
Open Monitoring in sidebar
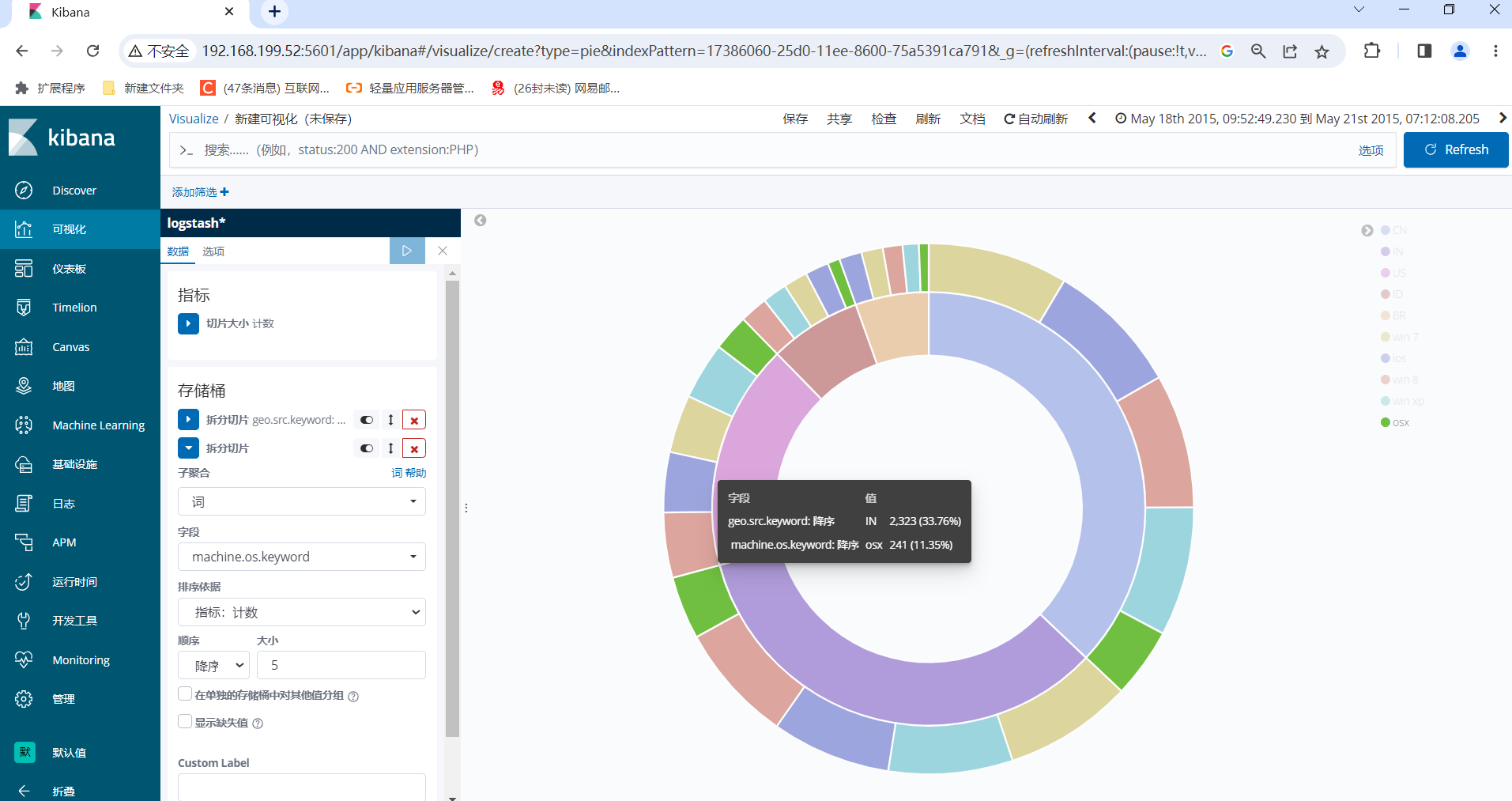coord(81,660)
